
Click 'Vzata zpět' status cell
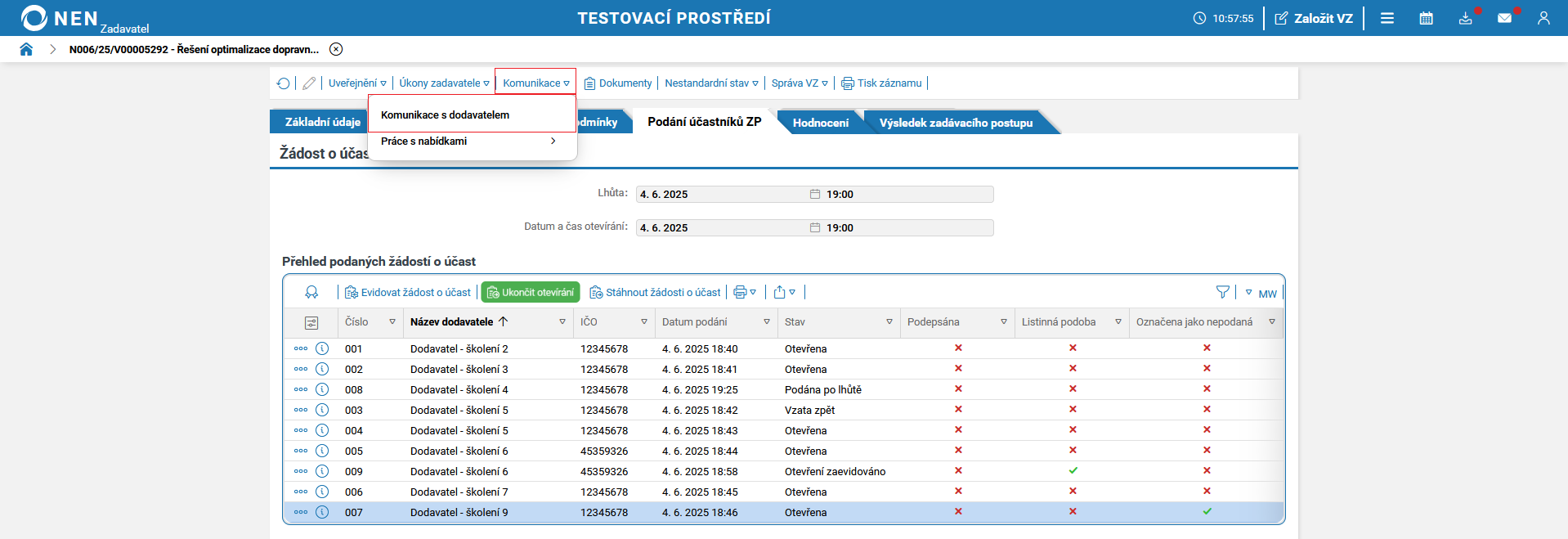coord(810,411)
